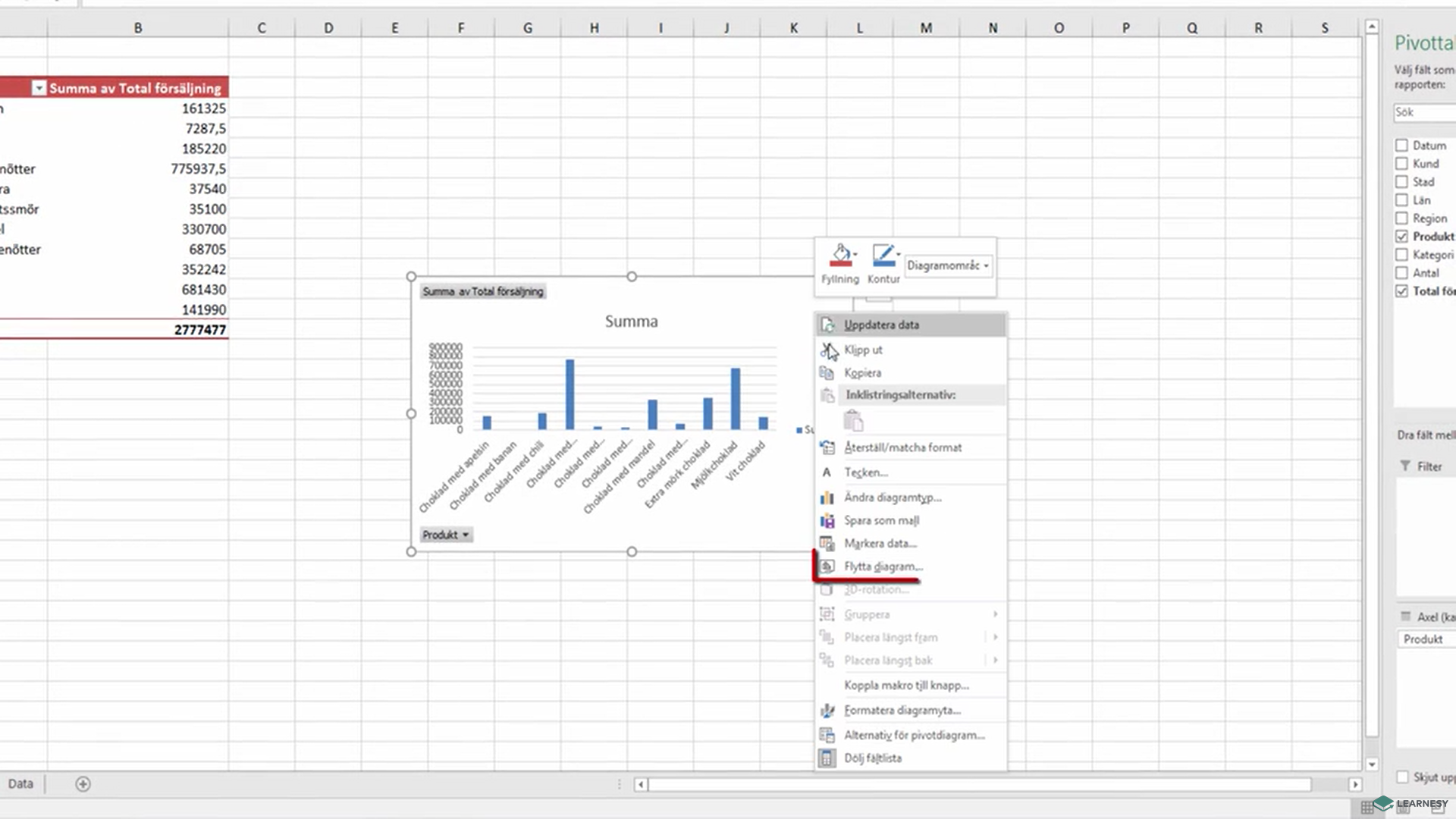Image resolution: width=1456 pixels, height=819 pixels.
Task: Click the cell with value 681430
Action: (137, 290)
